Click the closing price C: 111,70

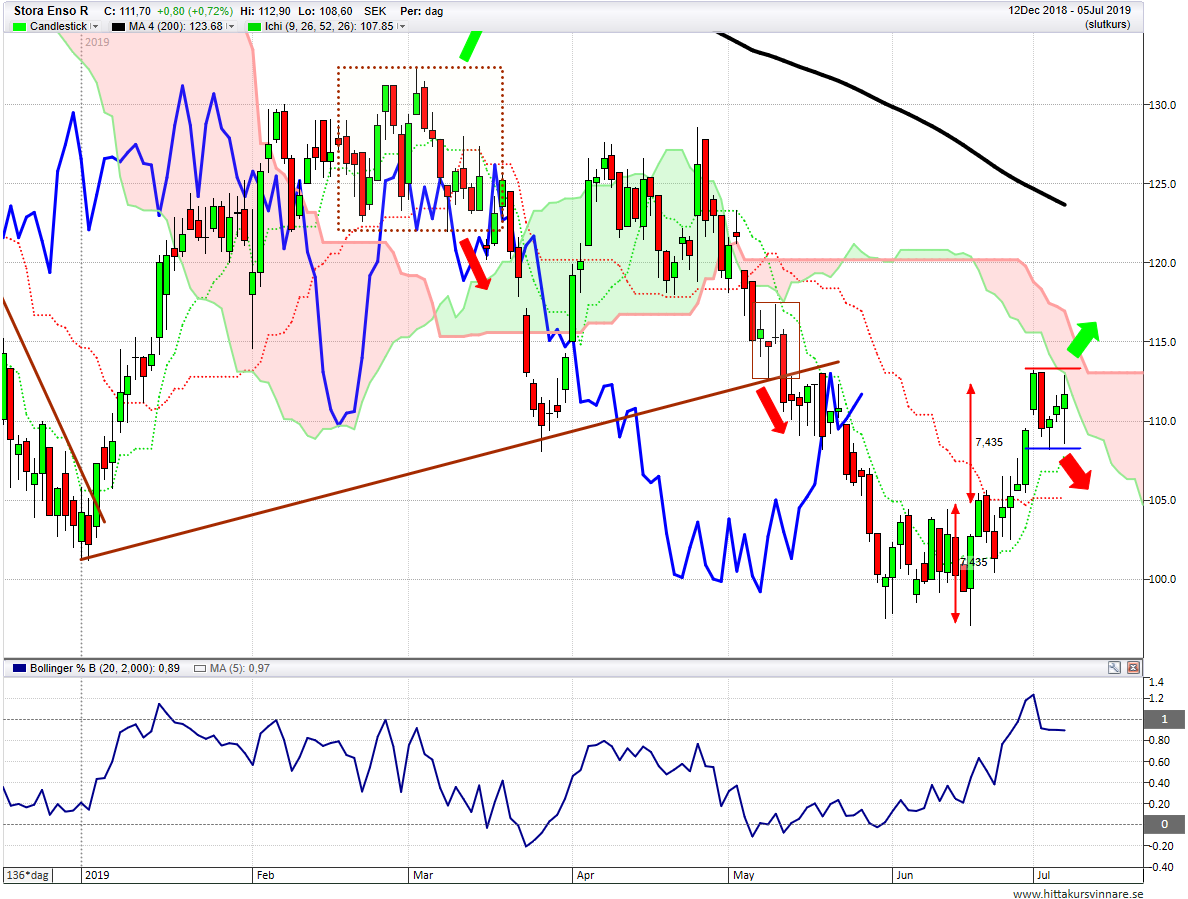click(127, 11)
